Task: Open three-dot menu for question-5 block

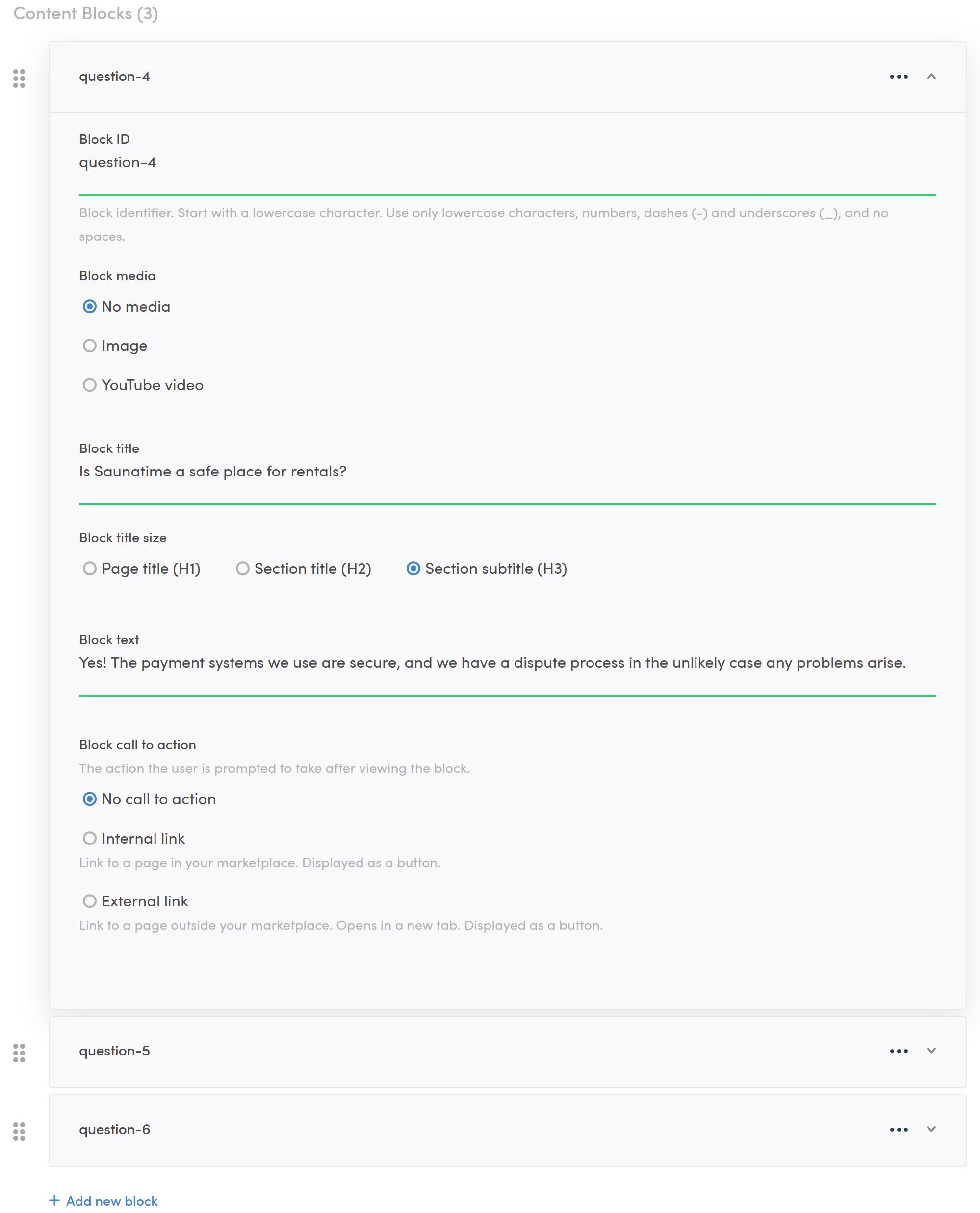Action: pos(899,1051)
